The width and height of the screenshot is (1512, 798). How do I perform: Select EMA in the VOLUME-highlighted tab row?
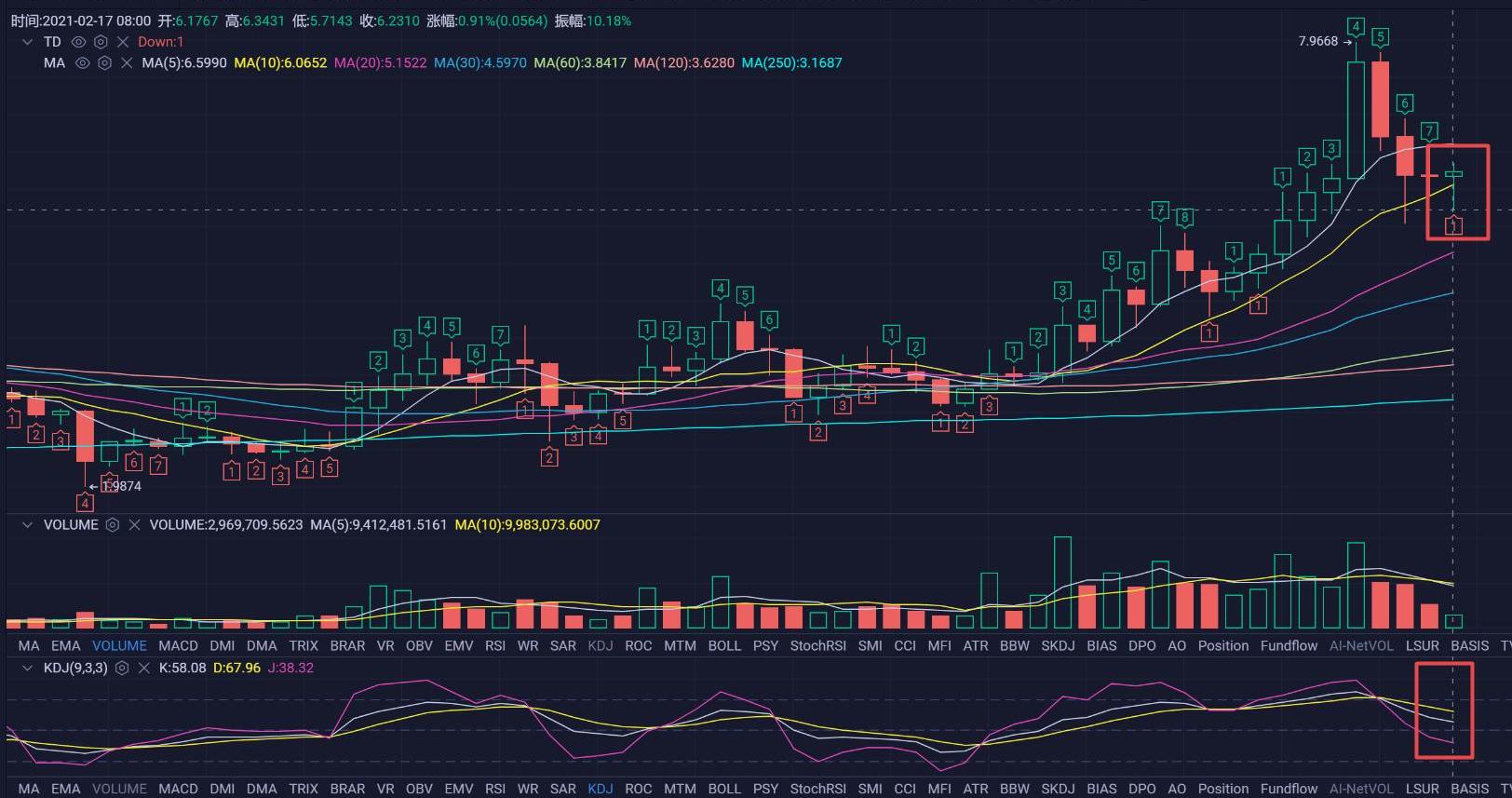coord(65,645)
